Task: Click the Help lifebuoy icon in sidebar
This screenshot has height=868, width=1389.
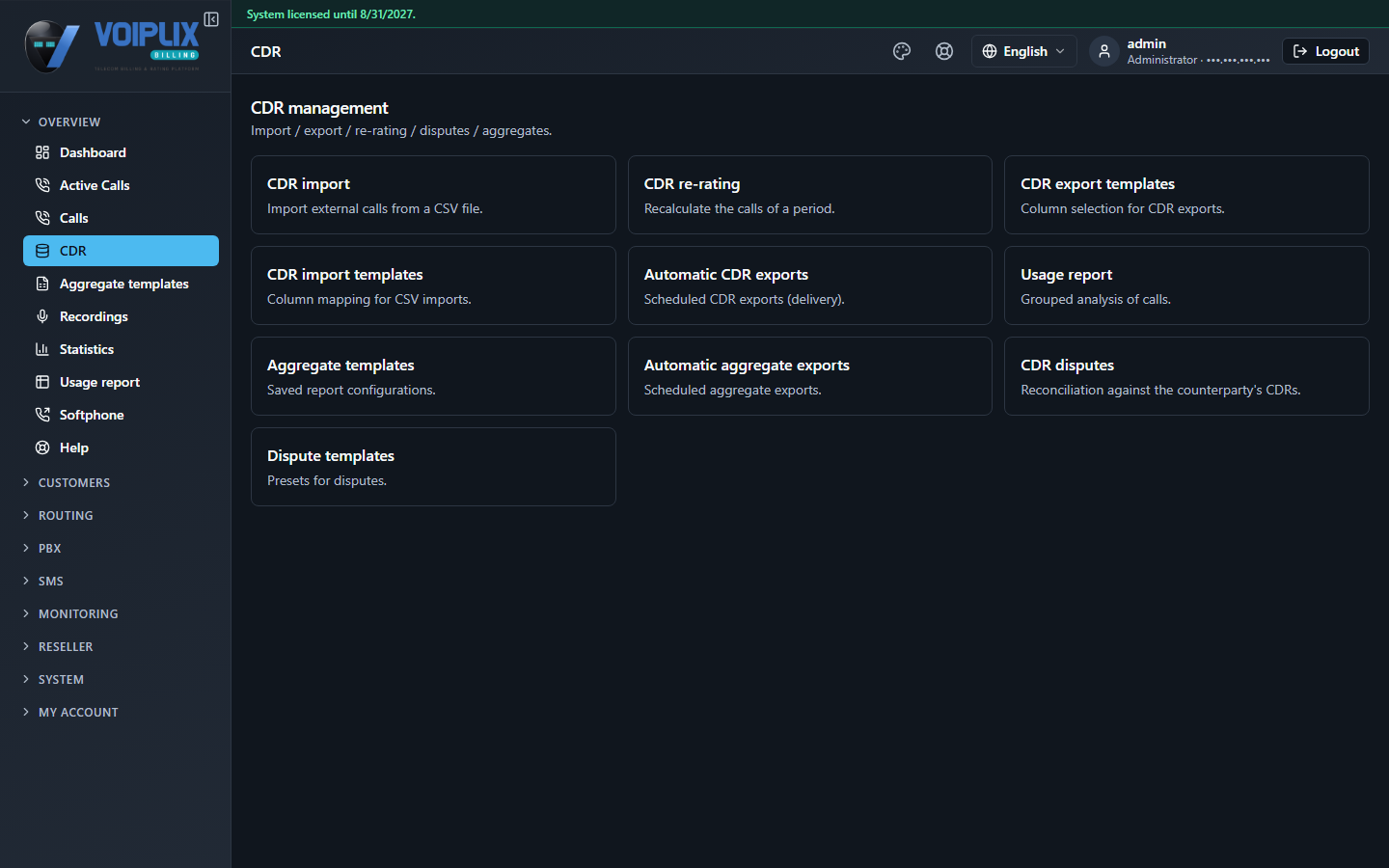Action: (x=42, y=448)
